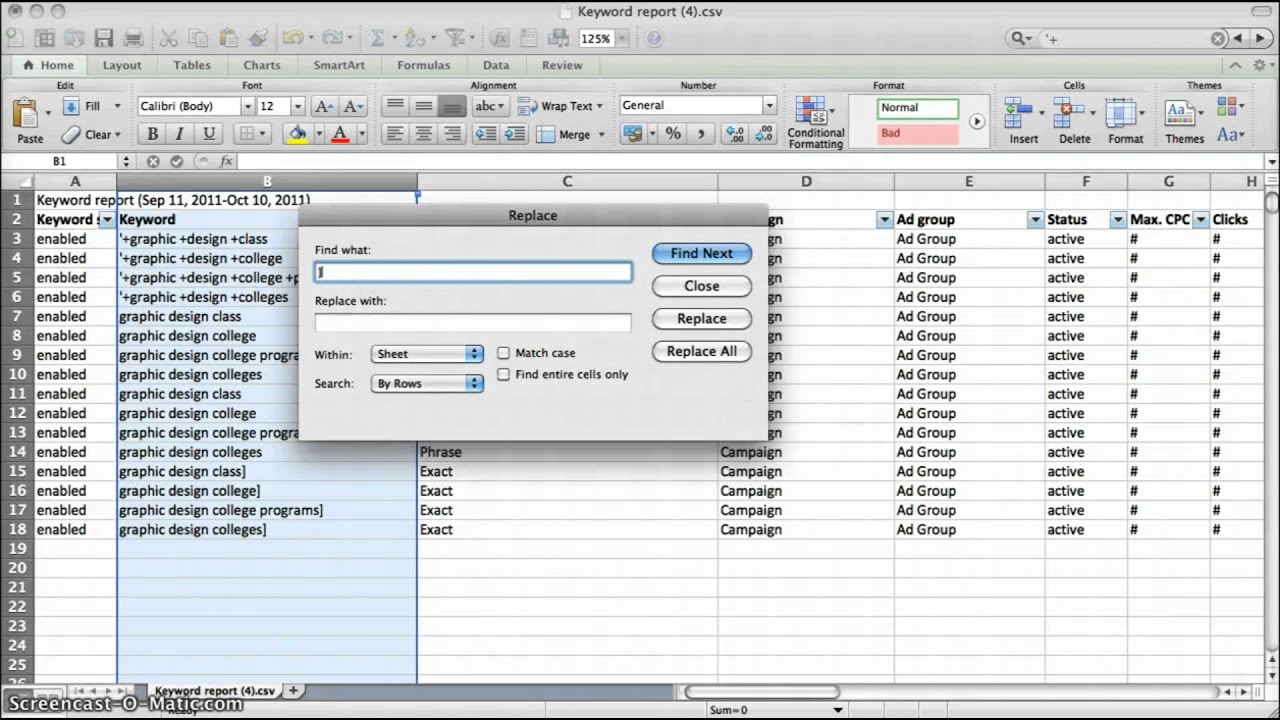This screenshot has width=1280, height=720.
Task: Click the fill color paint bucket swatch
Action: (298, 134)
